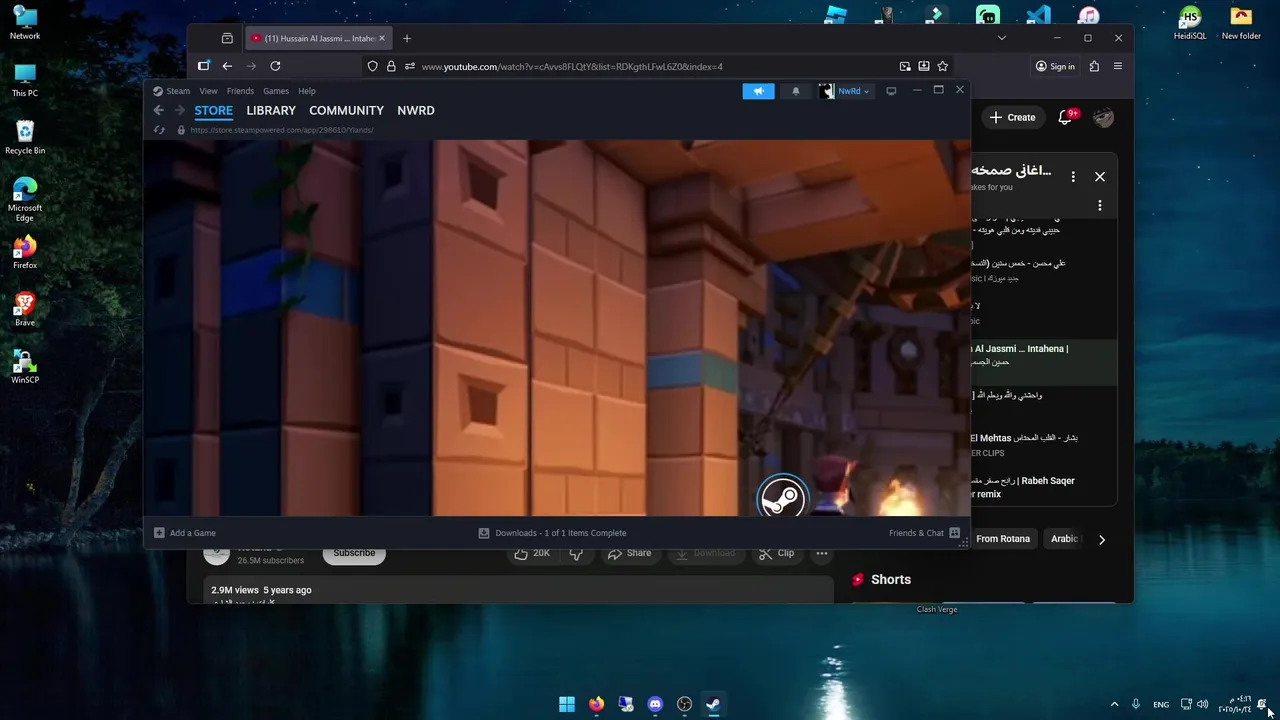Open the NWRD profile tab in Steam

tap(415, 110)
